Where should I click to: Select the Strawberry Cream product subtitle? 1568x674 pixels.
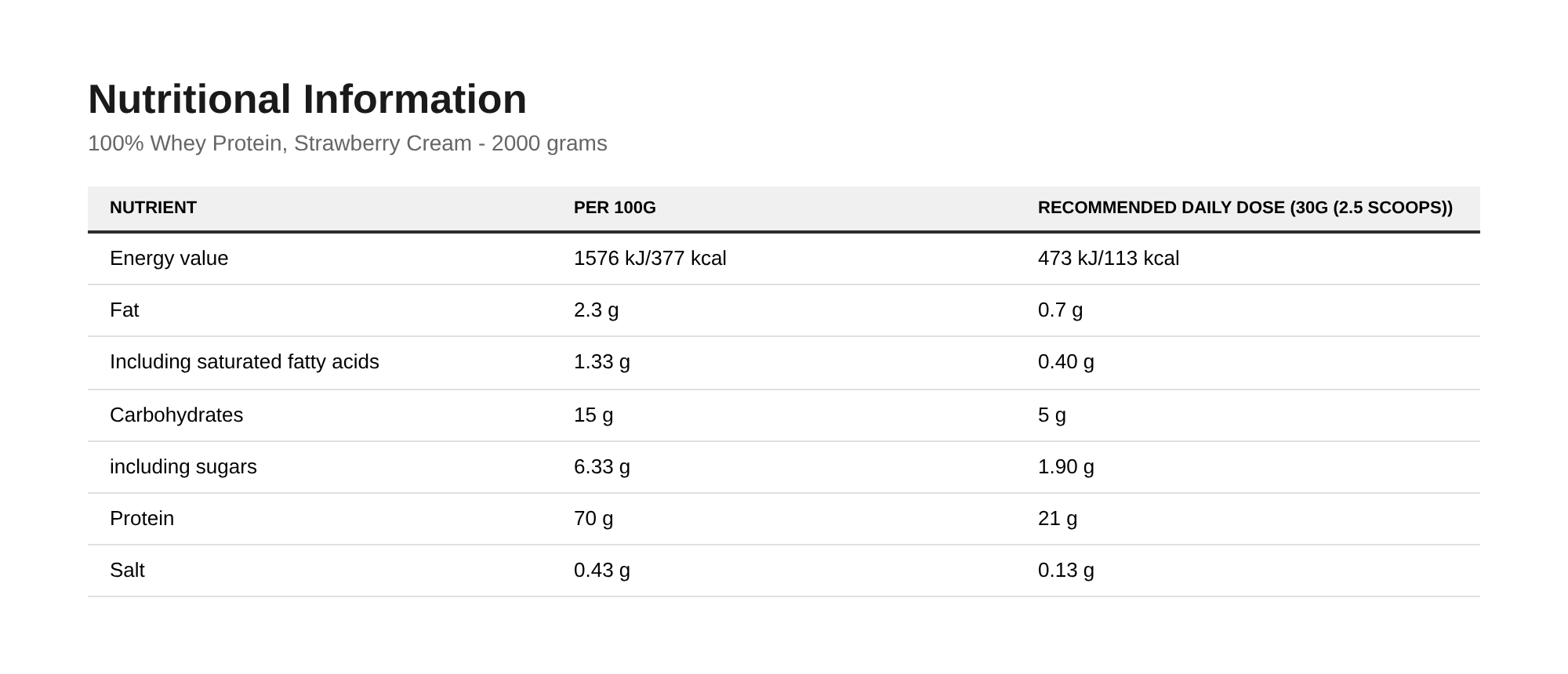[x=347, y=143]
